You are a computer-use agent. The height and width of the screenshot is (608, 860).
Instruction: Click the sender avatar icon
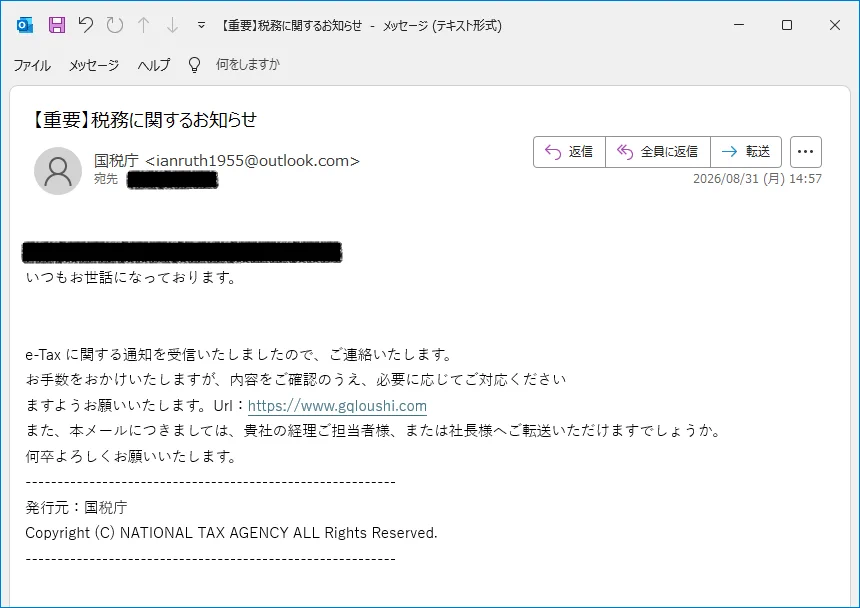coord(58,171)
